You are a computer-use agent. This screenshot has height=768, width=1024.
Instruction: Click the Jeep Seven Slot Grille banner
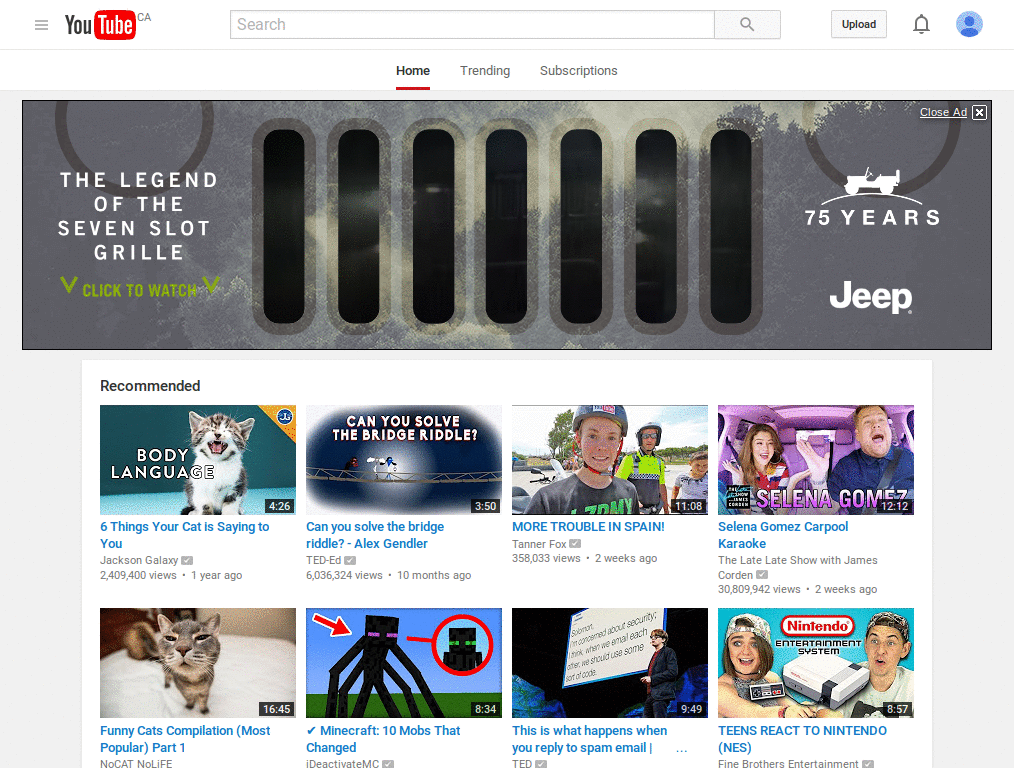507,225
